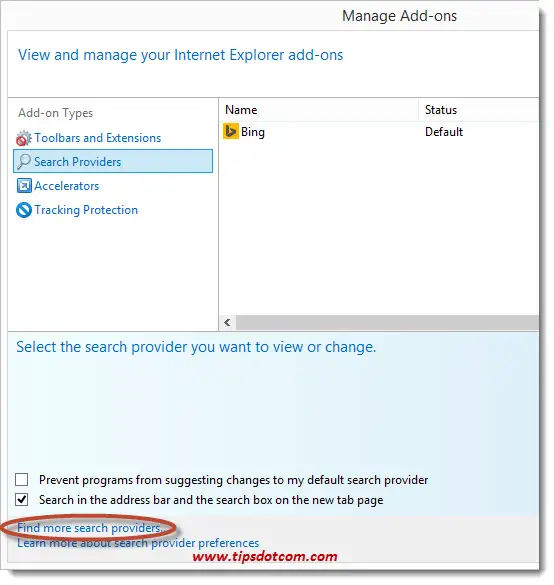This screenshot has width=554, height=585.
Task: Click the horizontal scrollbar left arrow
Action: click(227, 322)
